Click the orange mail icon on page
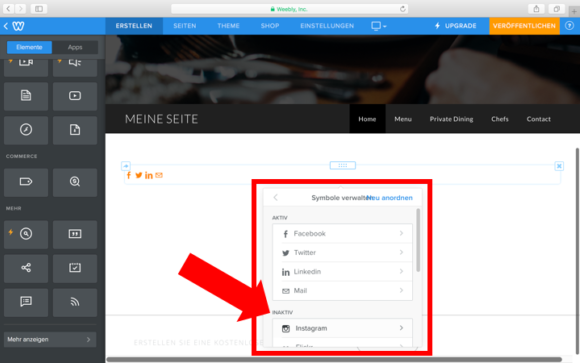This screenshot has height=363, width=580. pyautogui.click(x=159, y=175)
